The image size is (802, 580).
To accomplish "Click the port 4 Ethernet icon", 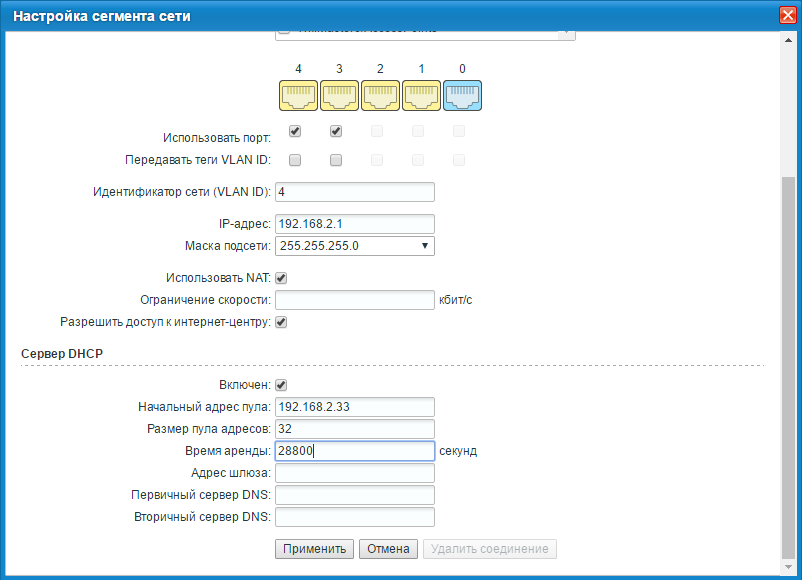I will coord(298,96).
